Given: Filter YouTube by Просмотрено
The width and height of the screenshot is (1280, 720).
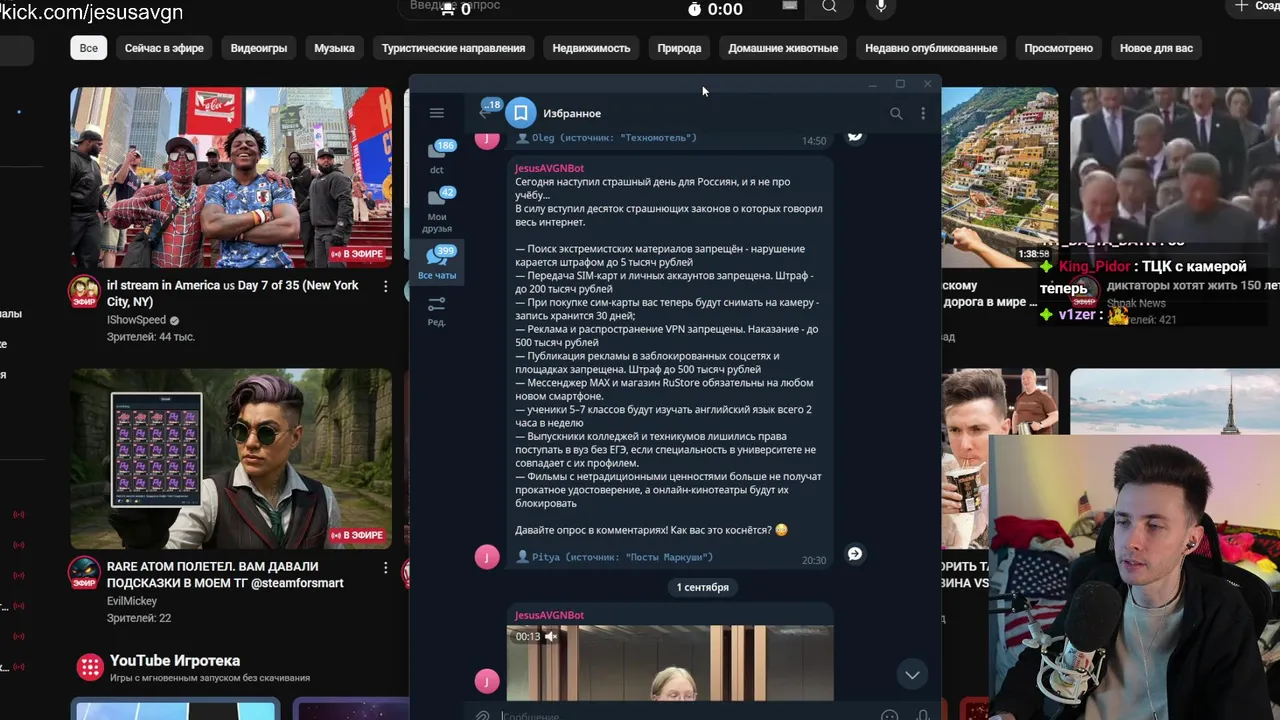Looking at the screenshot, I should click(x=1058, y=48).
